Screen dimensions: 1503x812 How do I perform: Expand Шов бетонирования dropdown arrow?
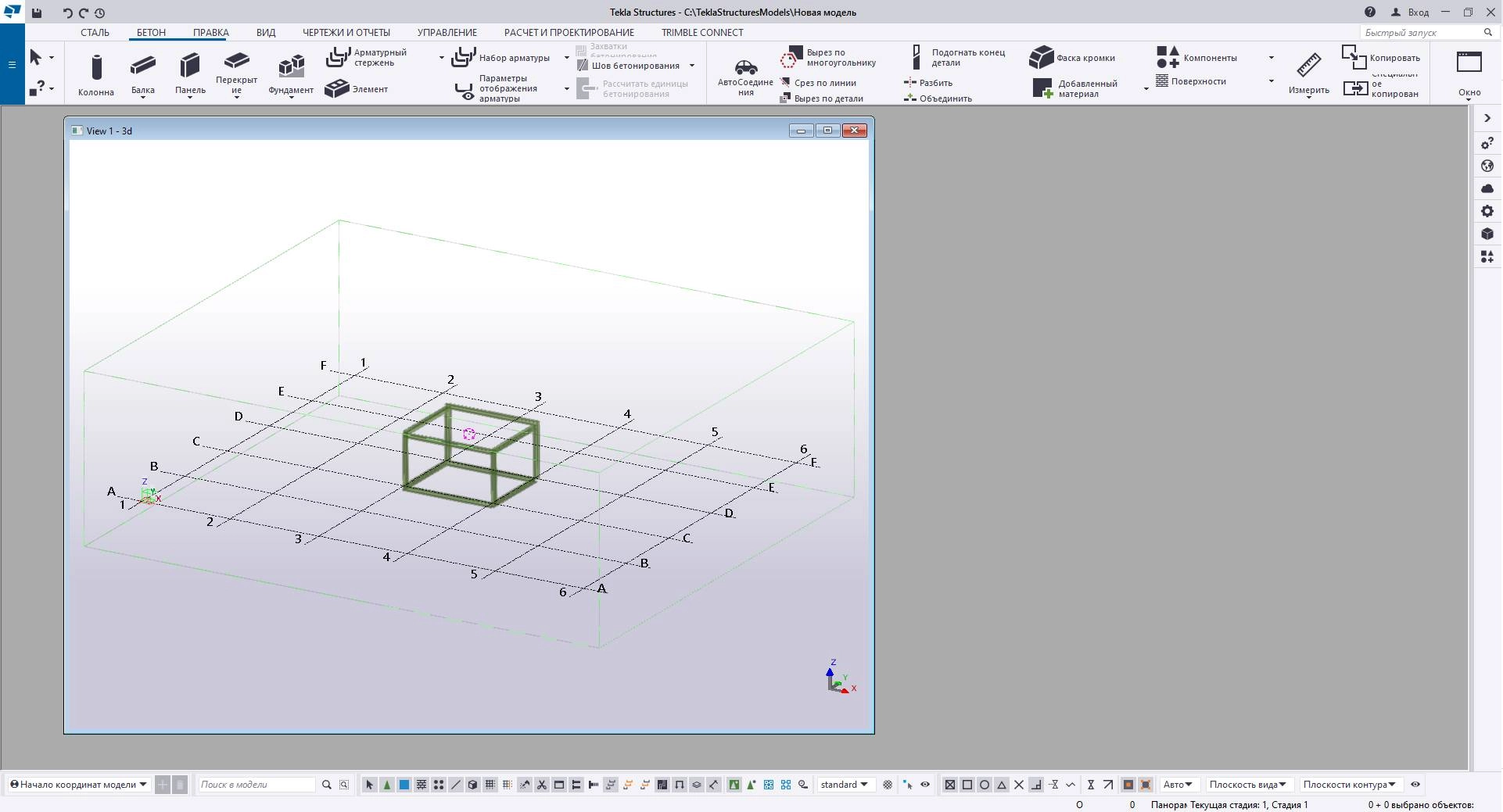(x=692, y=66)
